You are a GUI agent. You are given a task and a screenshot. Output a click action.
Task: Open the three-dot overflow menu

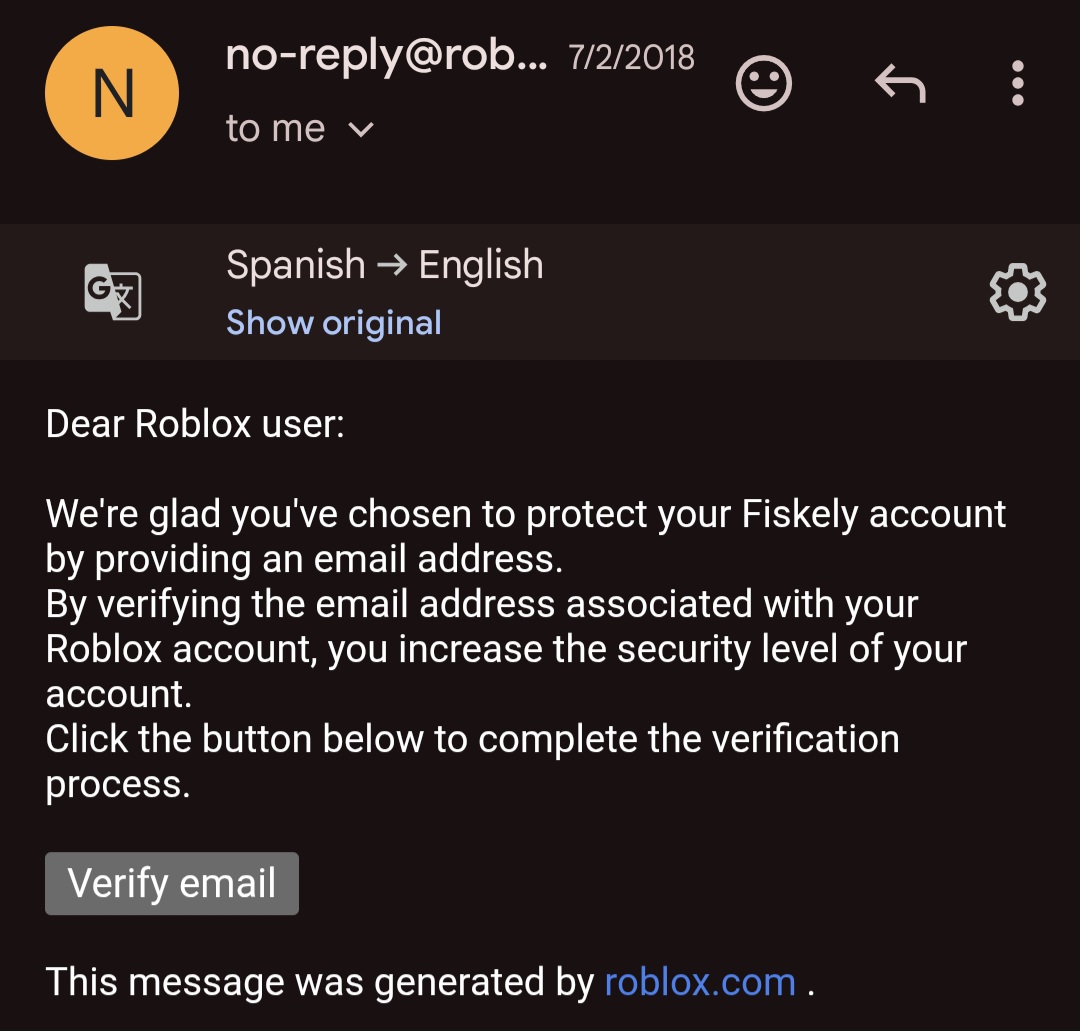click(x=1017, y=84)
